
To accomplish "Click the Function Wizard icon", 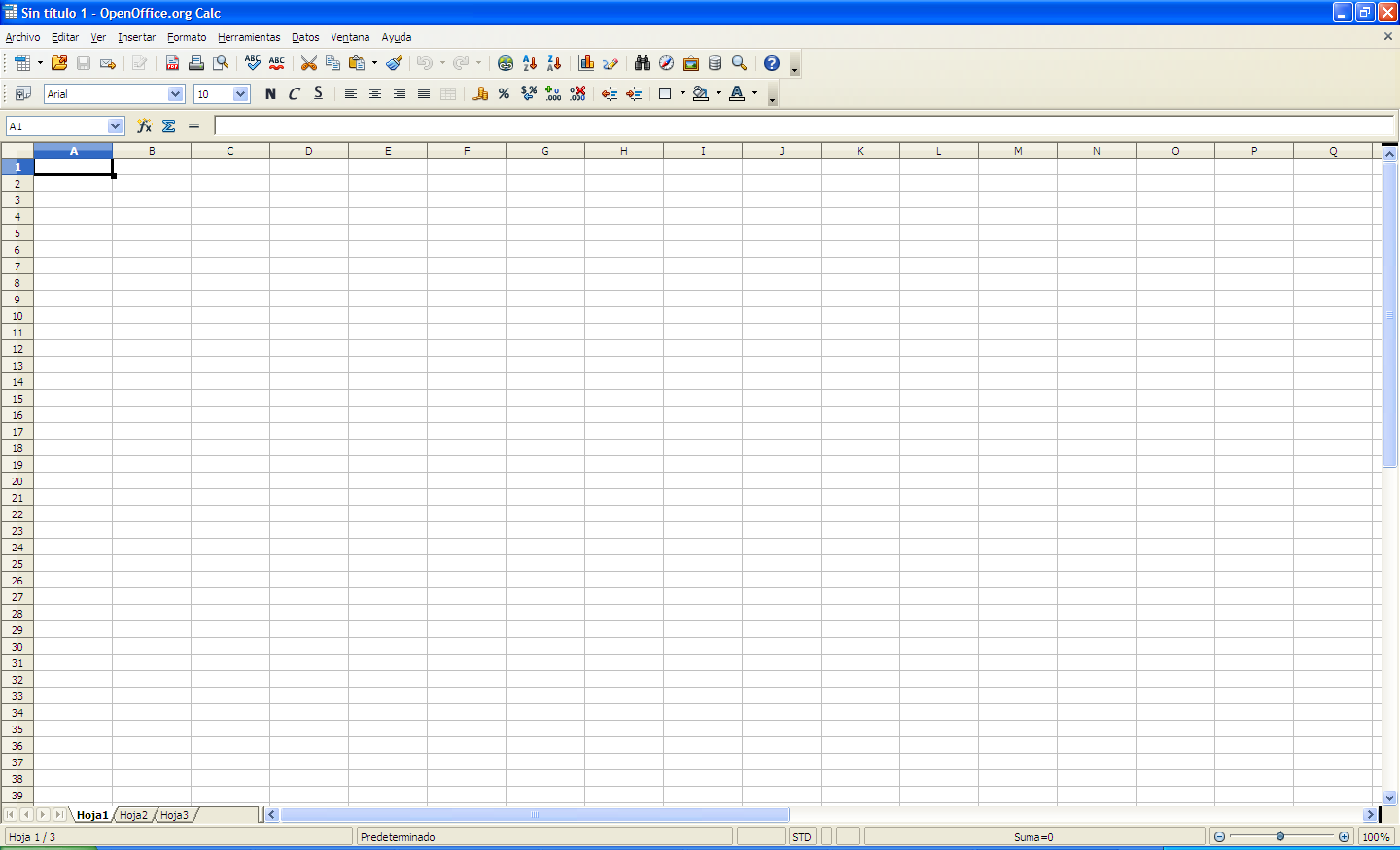I will tap(144, 126).
